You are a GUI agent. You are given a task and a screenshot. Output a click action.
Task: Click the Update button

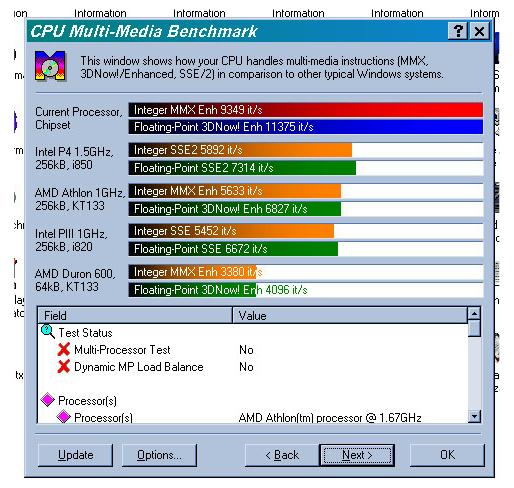click(75, 455)
